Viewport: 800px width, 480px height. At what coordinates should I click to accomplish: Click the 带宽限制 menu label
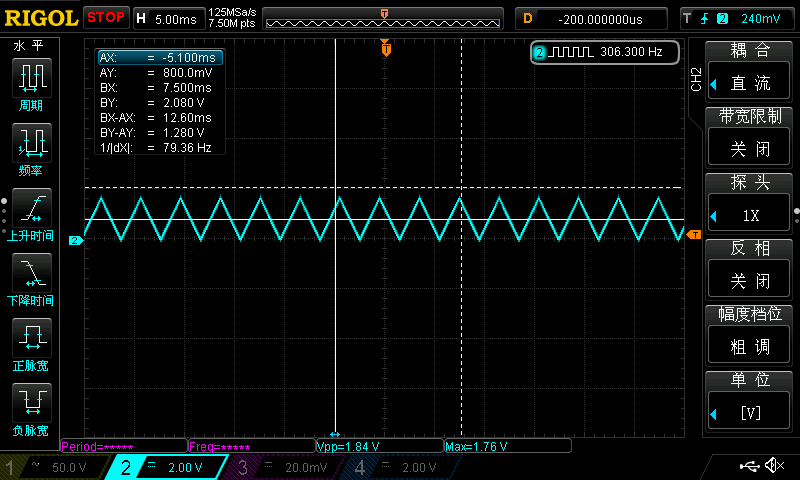coord(749,116)
